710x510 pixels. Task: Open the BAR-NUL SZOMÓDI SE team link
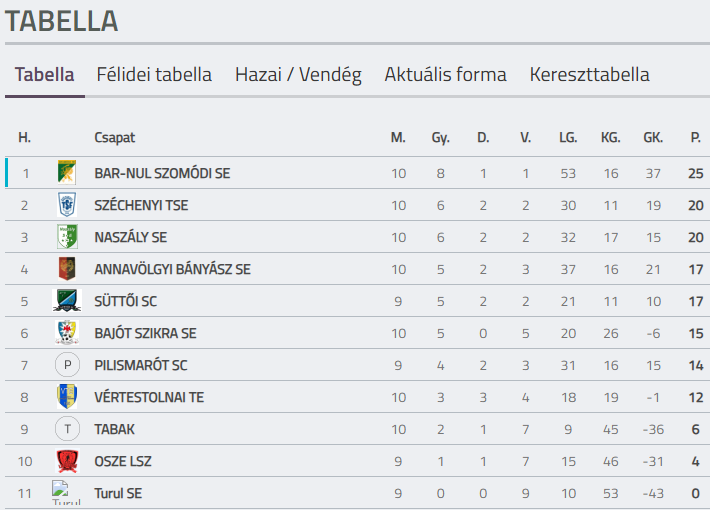(x=162, y=173)
